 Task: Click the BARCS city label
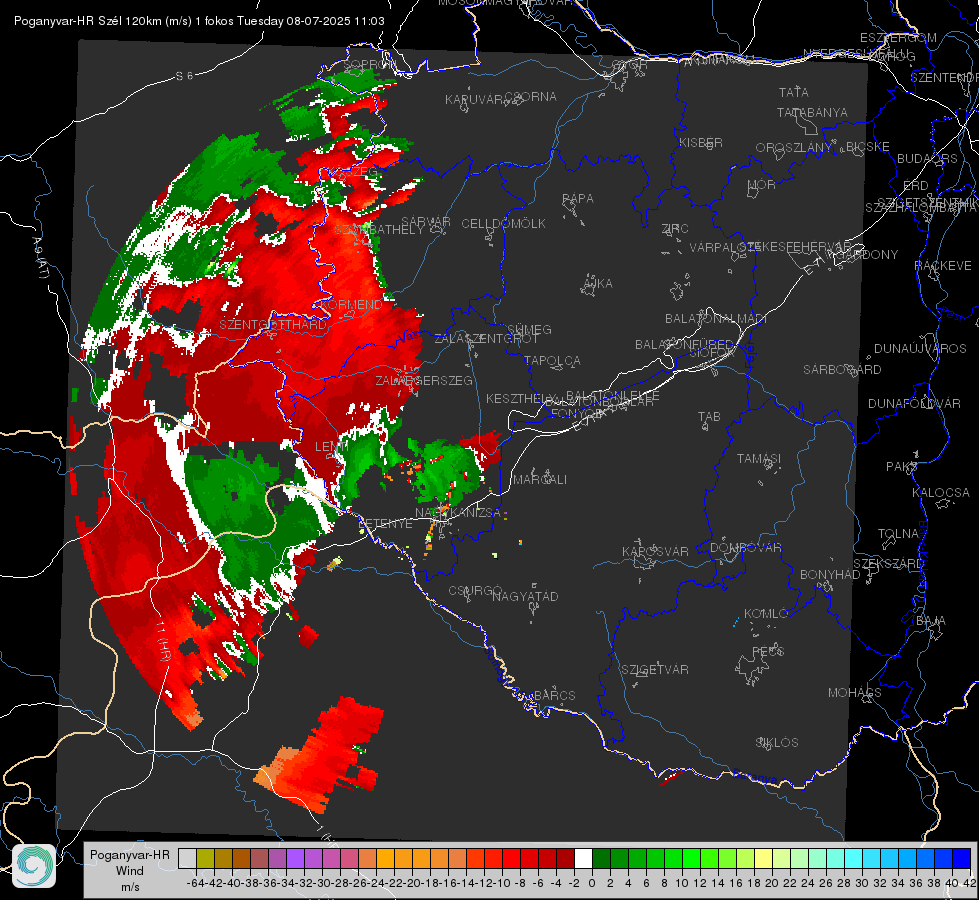[554, 696]
